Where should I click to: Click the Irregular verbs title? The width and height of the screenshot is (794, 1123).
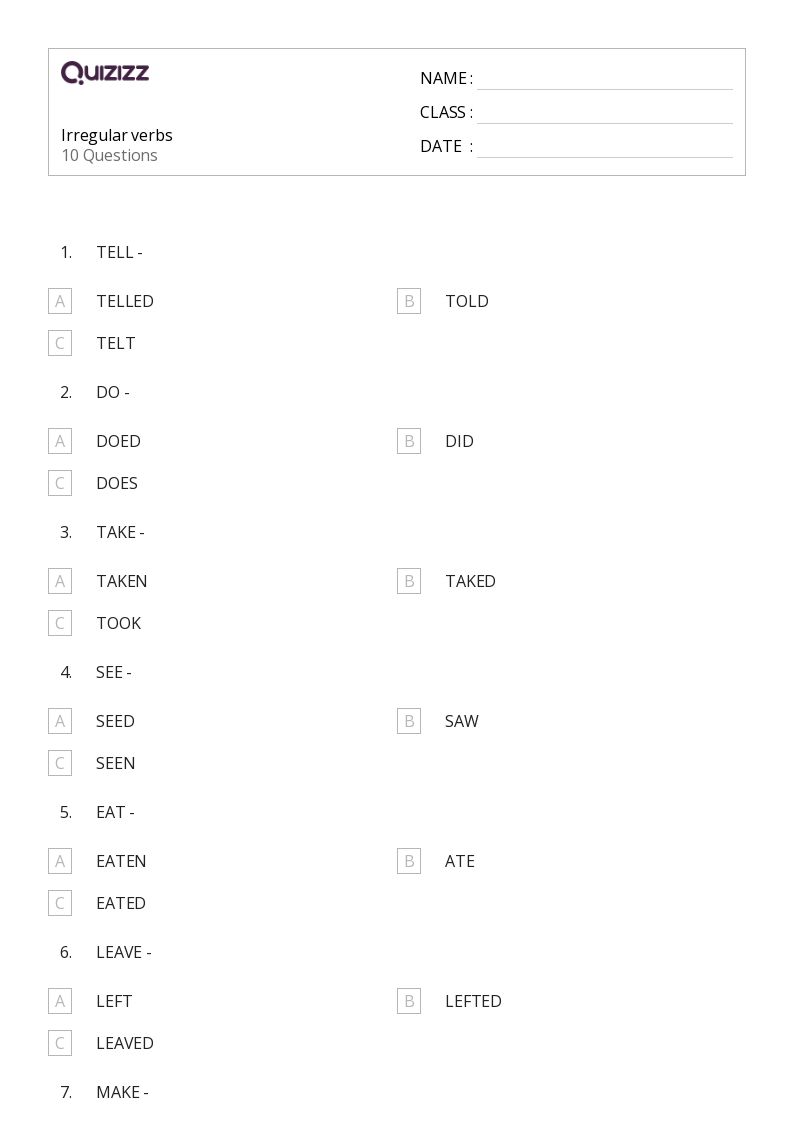117,135
